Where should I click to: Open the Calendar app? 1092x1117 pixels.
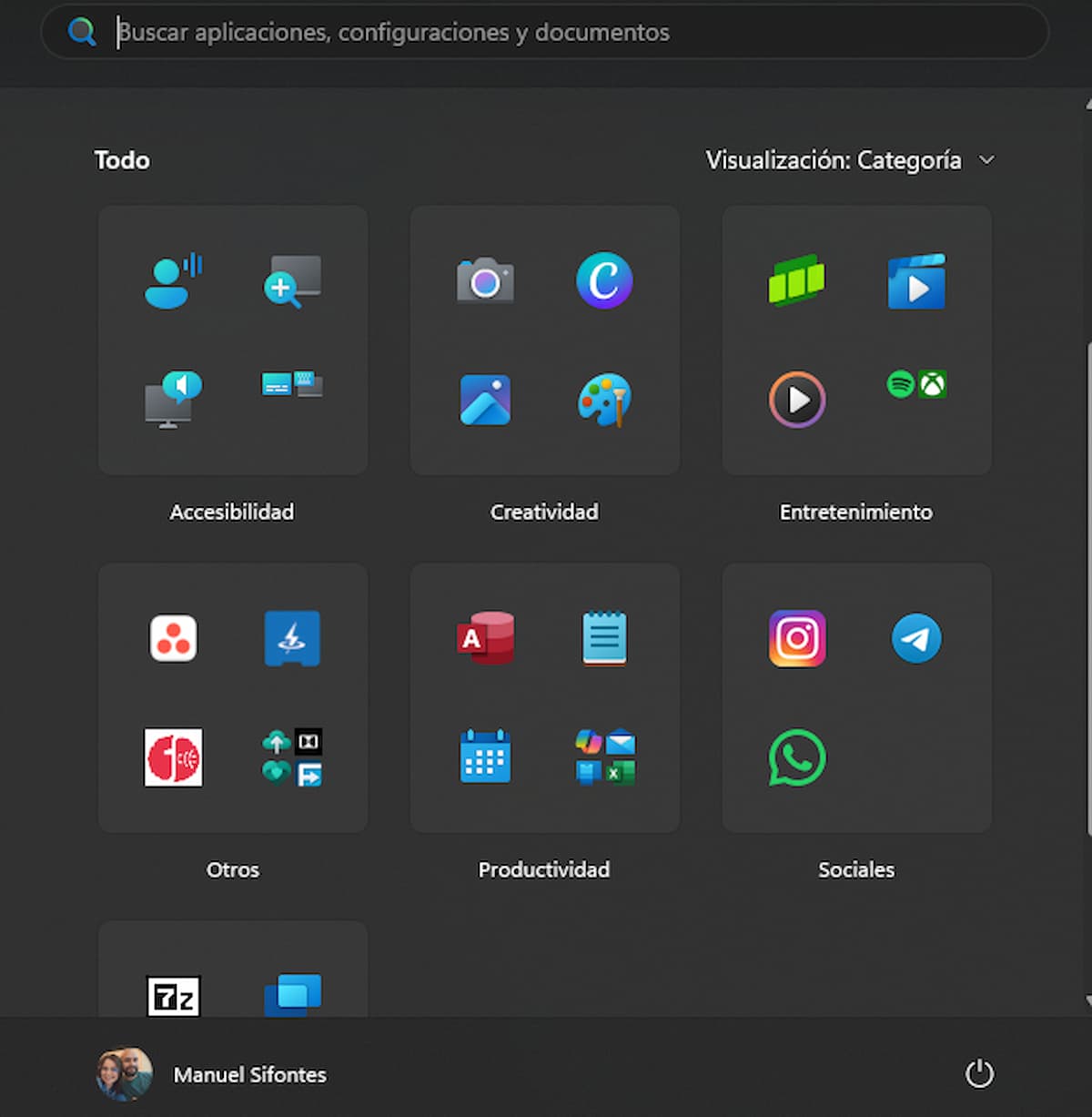pyautogui.click(x=485, y=757)
